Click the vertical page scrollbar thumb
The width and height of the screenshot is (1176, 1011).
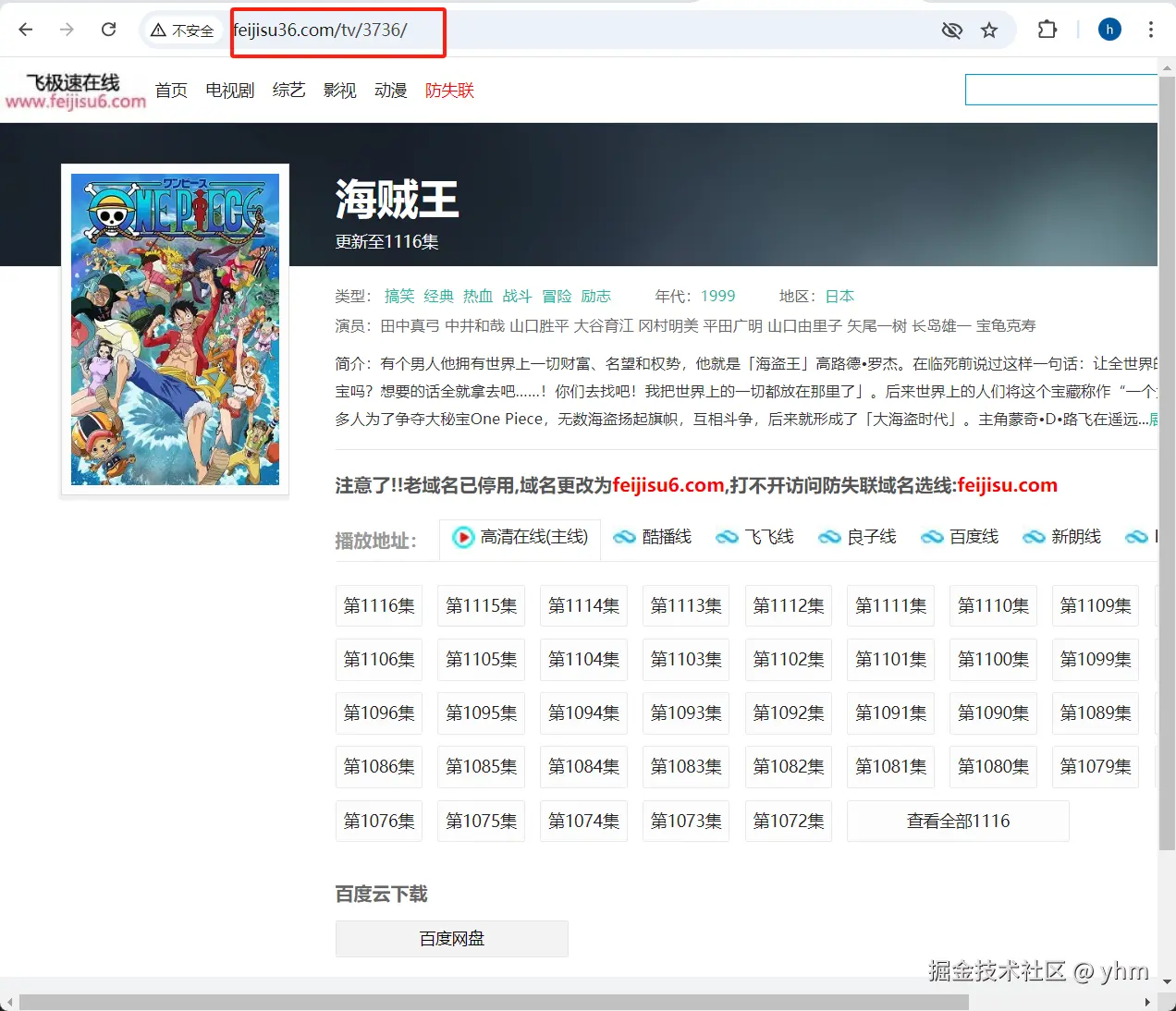click(1167, 464)
